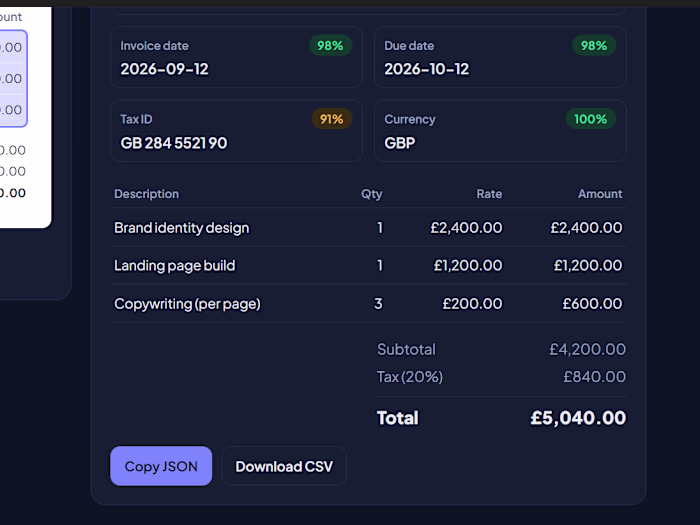This screenshot has width=700, height=525.
Task: Select the Brand identity design row description
Action: coord(182,228)
